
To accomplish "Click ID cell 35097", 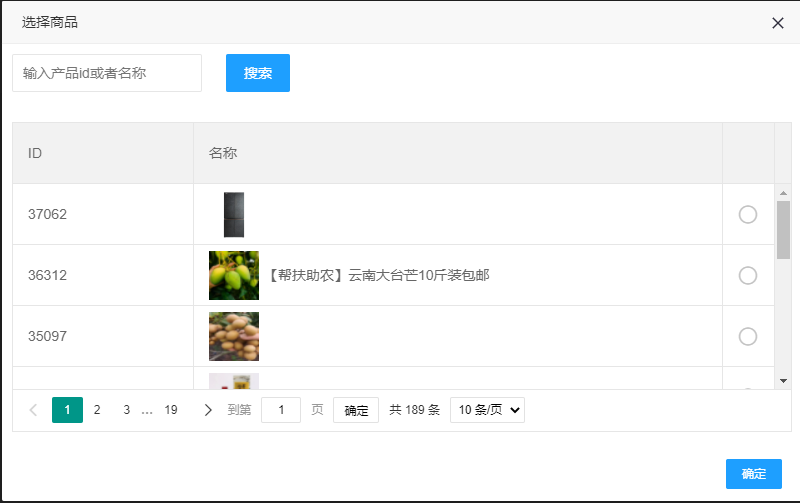I will click(103, 336).
